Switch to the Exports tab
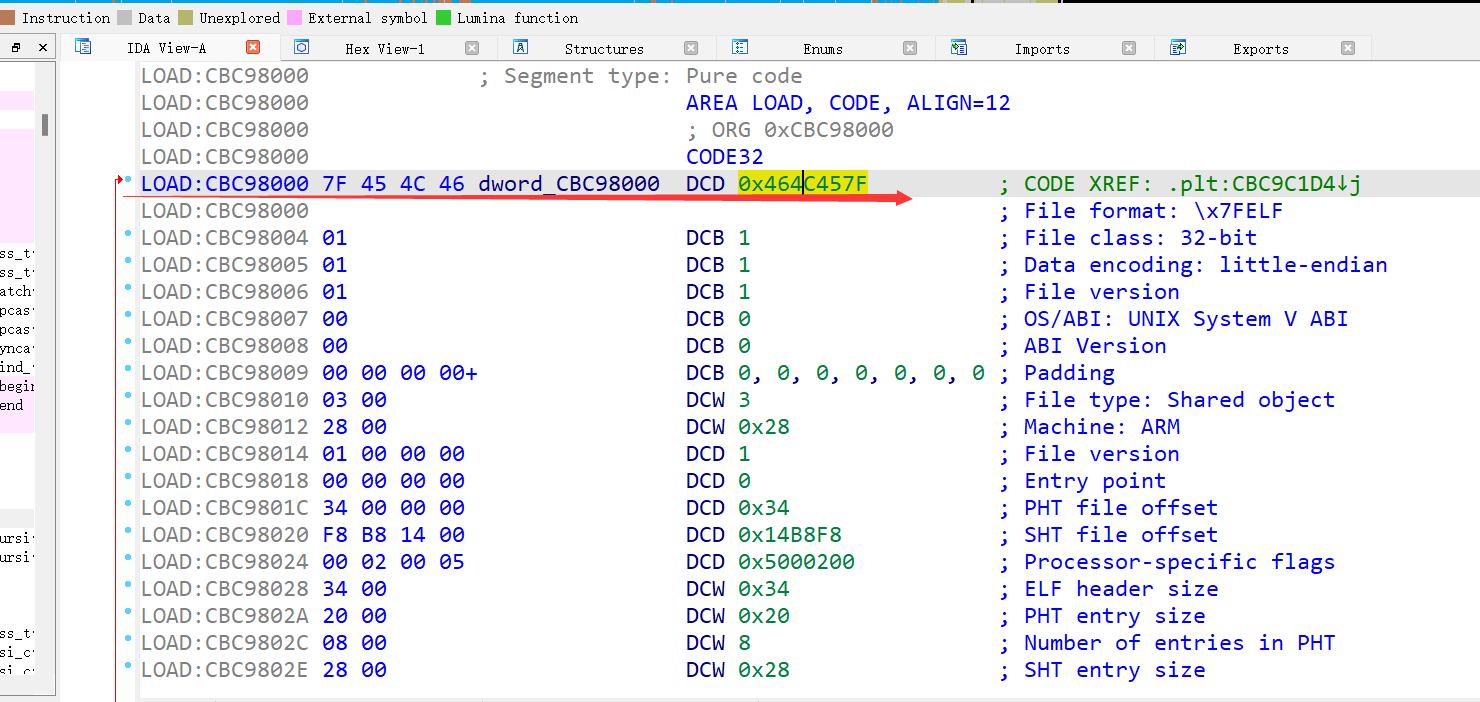The width and height of the screenshot is (1480, 702). [x=1260, y=49]
